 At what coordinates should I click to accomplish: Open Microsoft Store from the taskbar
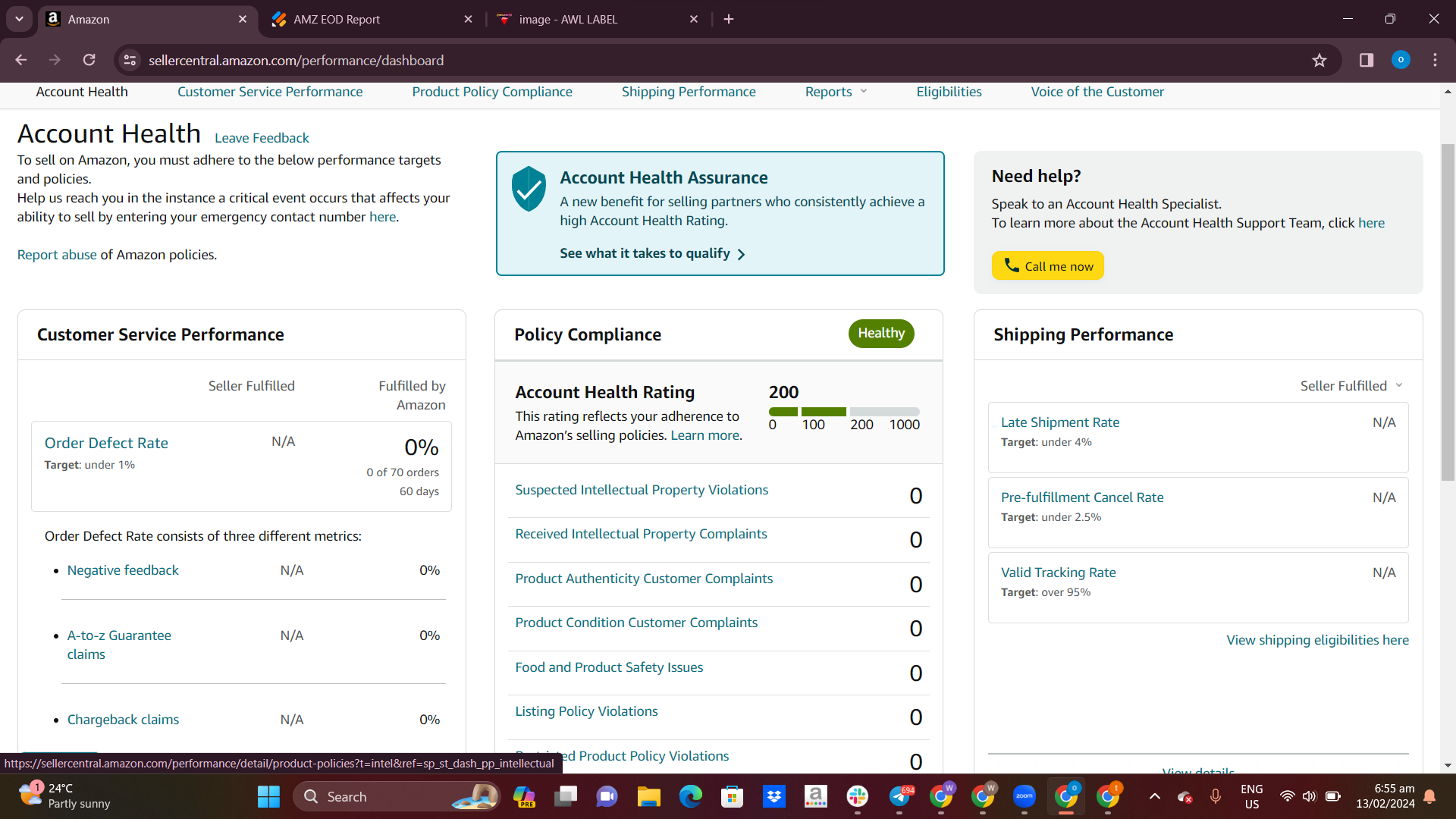[x=733, y=796]
